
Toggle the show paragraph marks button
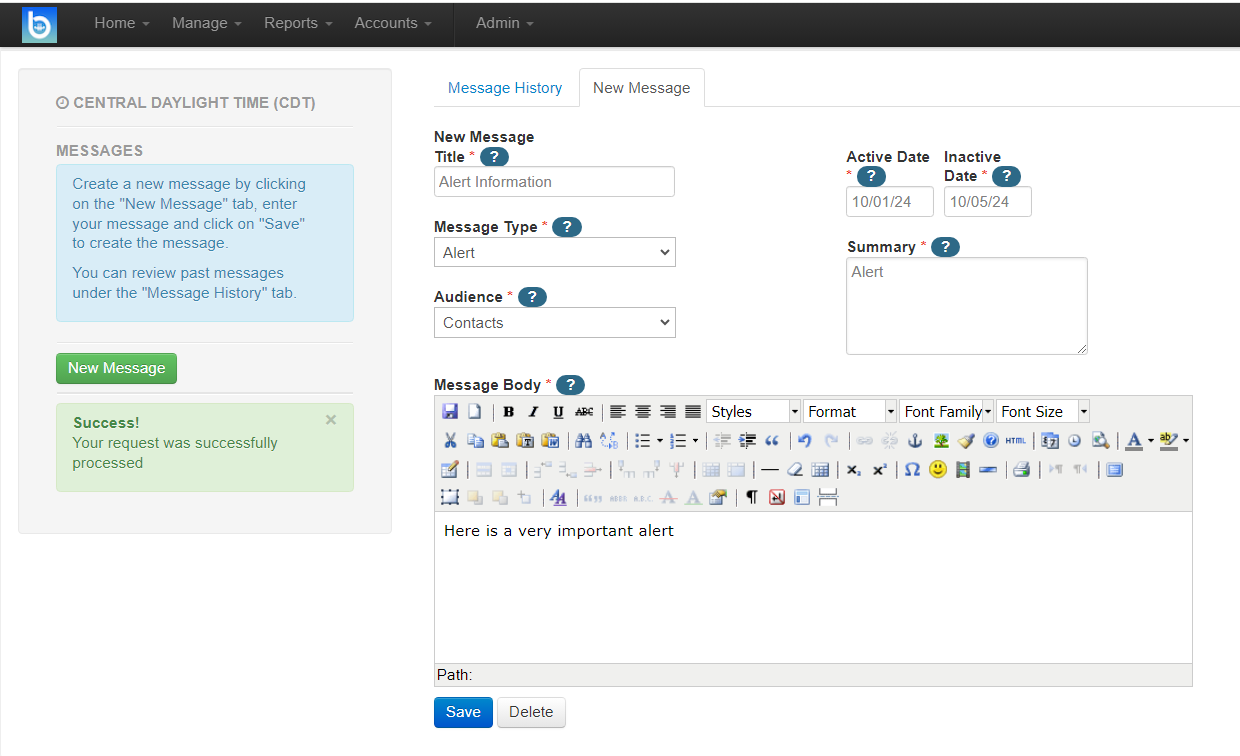pyautogui.click(x=752, y=498)
